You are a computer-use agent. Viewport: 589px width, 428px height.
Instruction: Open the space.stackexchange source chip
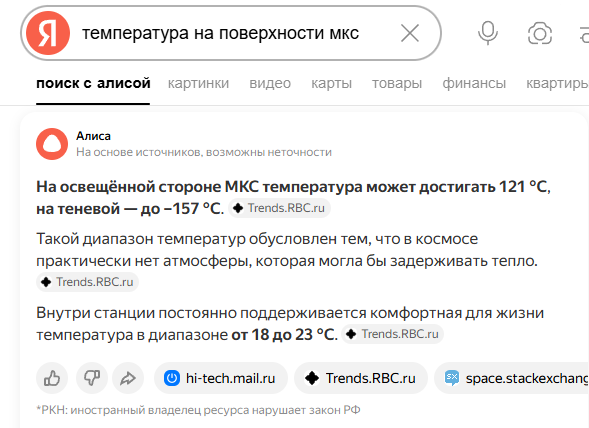coord(512,378)
